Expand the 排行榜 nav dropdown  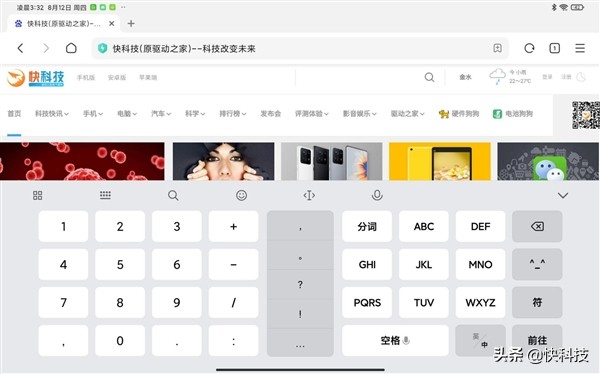pos(233,114)
